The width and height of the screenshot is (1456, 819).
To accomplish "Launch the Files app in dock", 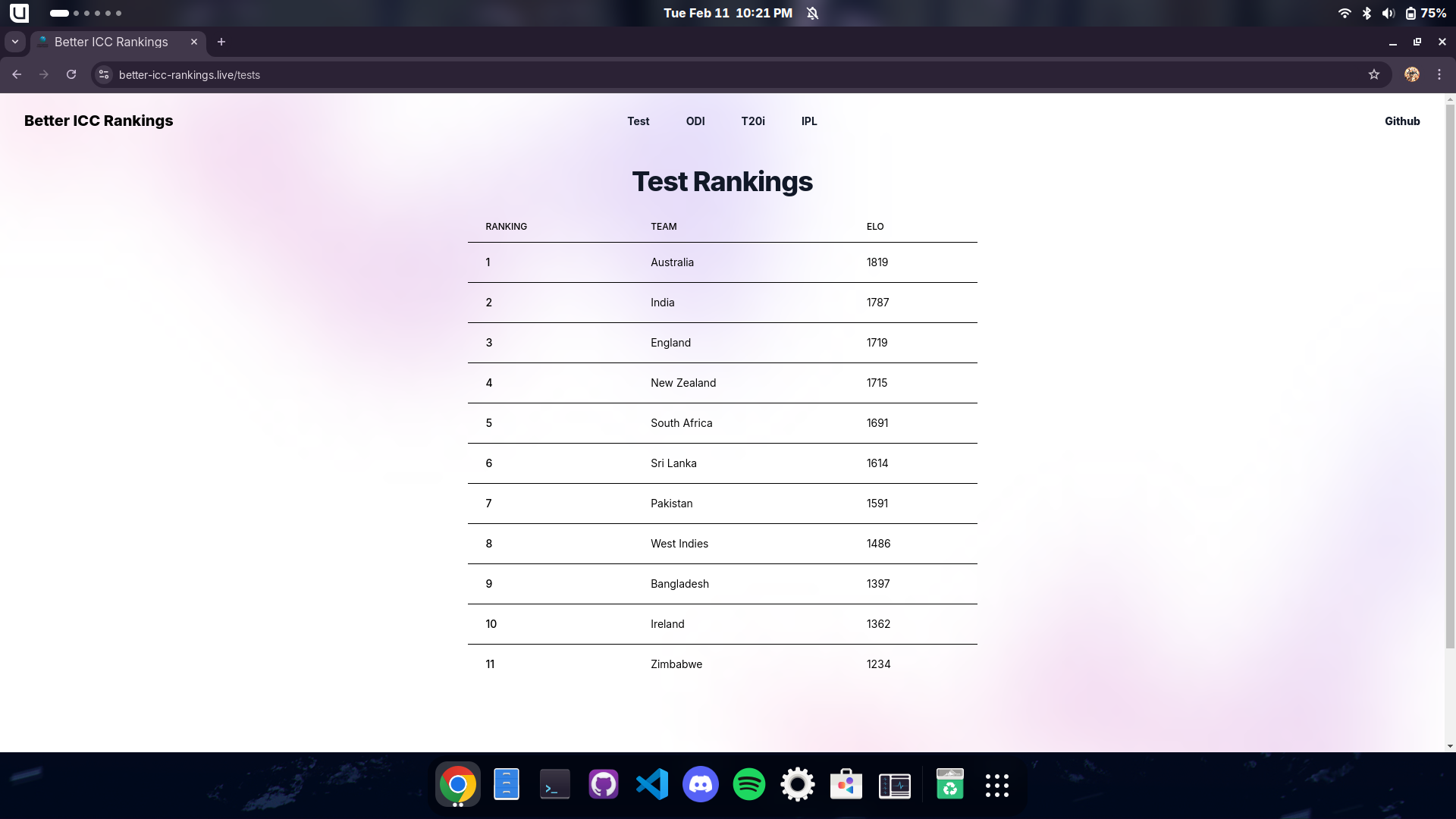I will pos(506,784).
